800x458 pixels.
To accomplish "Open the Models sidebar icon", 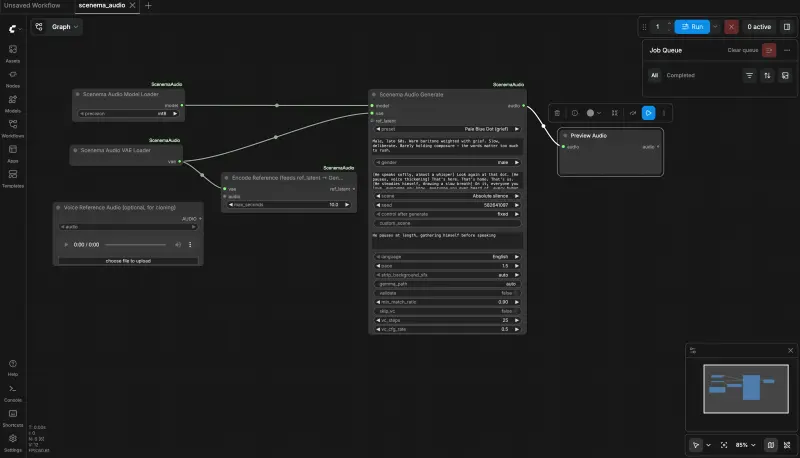I will [13, 103].
